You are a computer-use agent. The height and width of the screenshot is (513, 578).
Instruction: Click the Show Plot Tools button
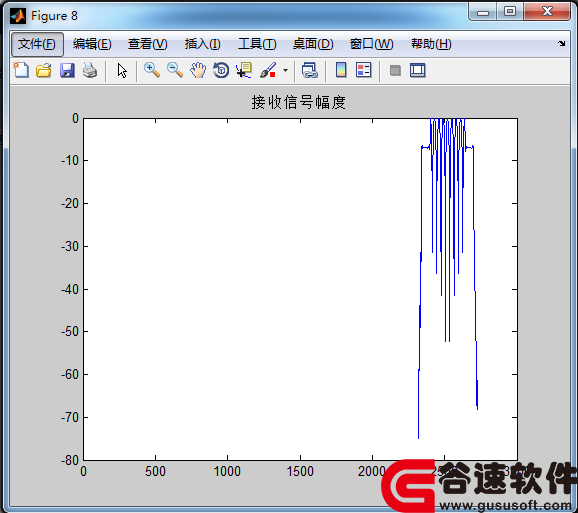point(418,70)
